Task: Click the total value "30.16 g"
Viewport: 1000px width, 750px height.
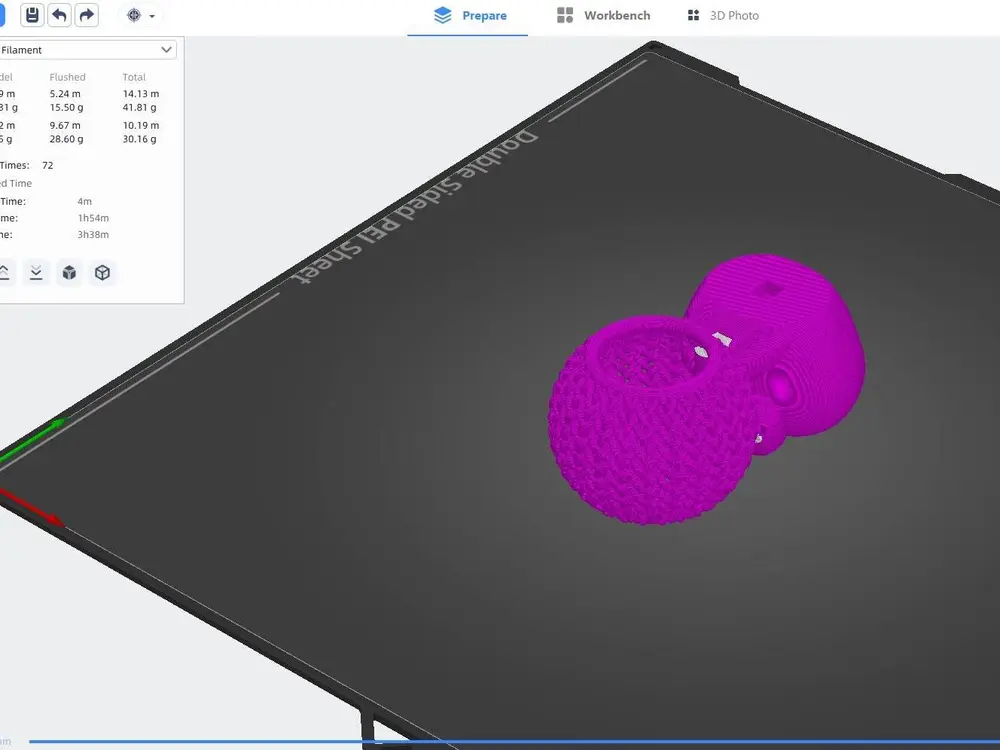Action: pos(140,139)
